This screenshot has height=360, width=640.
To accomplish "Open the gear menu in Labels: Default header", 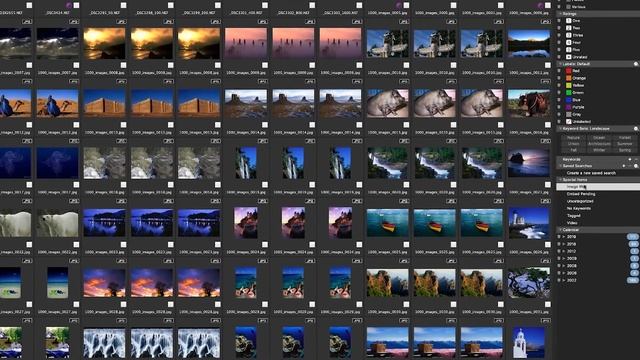I will click(x=636, y=64).
